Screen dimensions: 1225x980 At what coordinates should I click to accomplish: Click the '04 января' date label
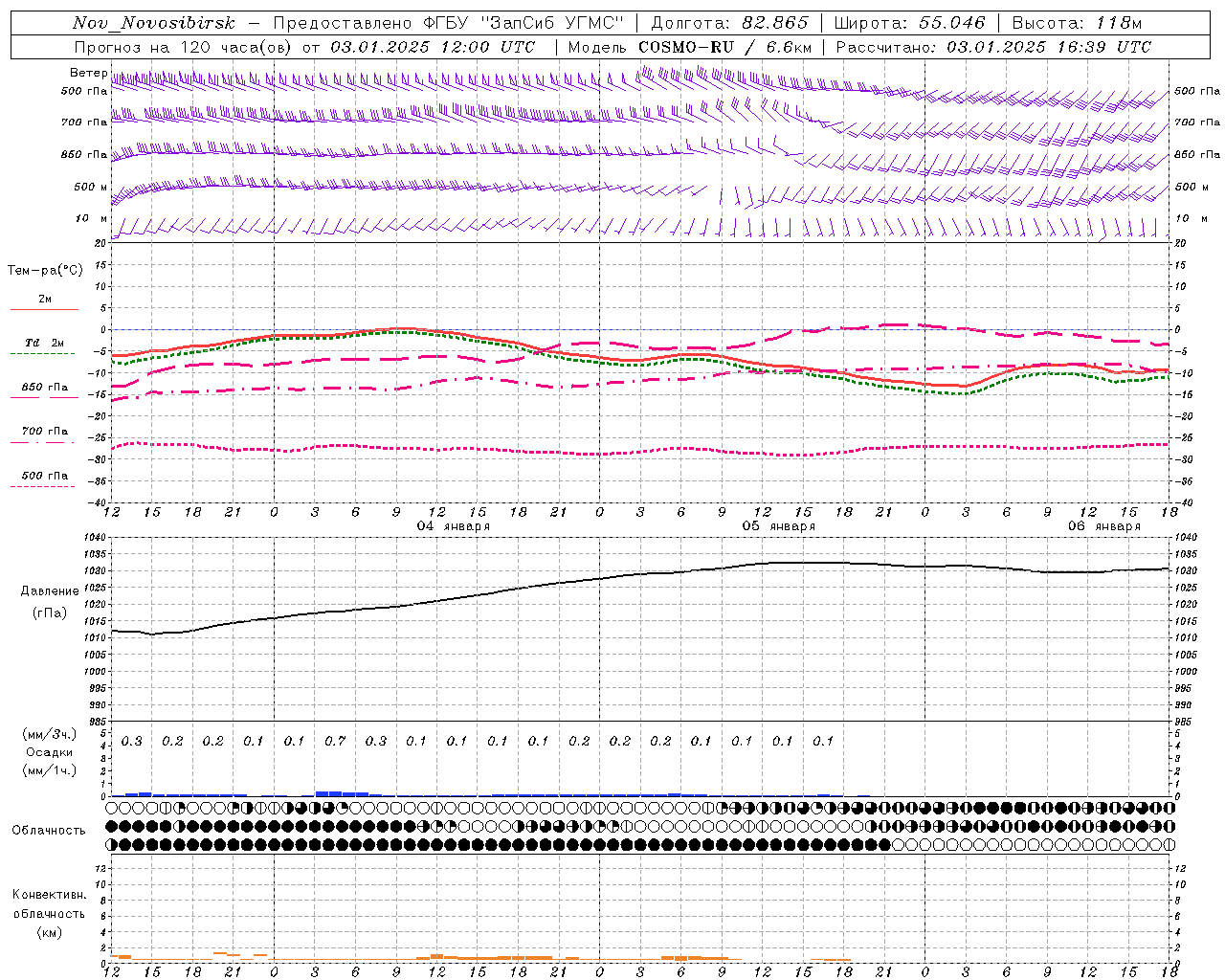pos(453,525)
